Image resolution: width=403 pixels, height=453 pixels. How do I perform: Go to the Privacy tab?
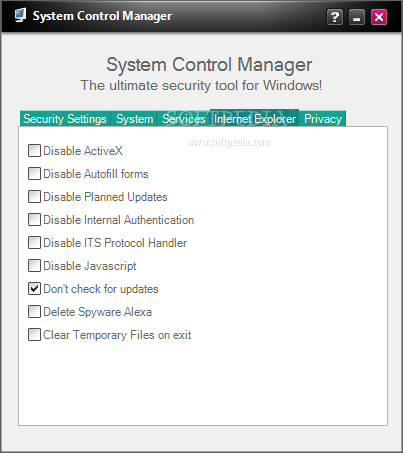323,119
